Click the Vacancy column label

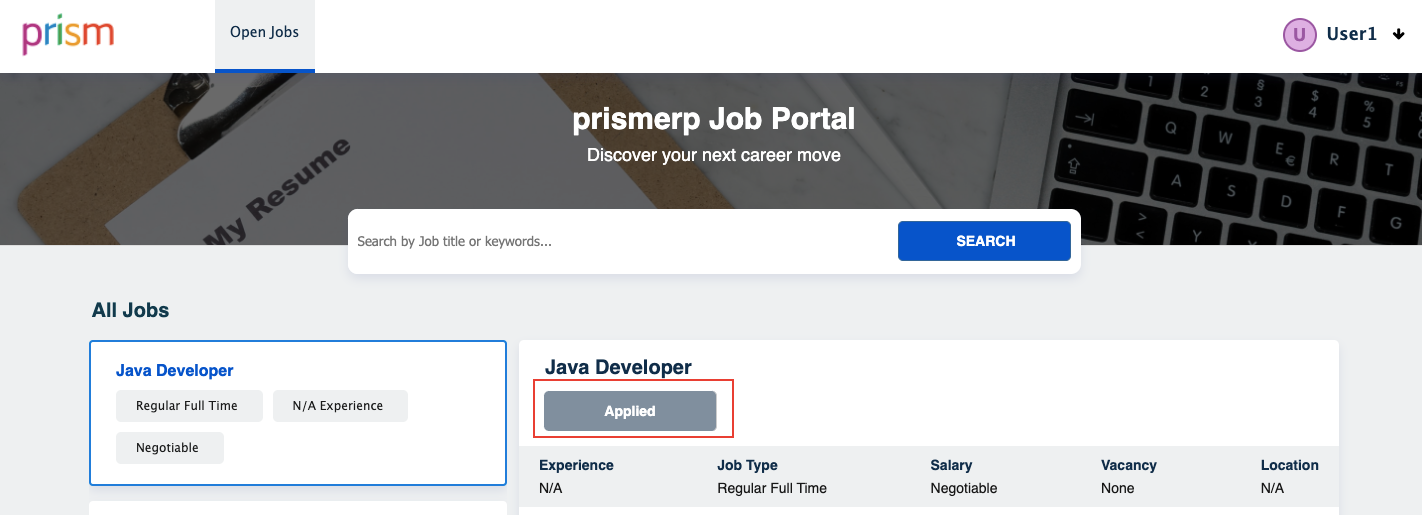1128,465
